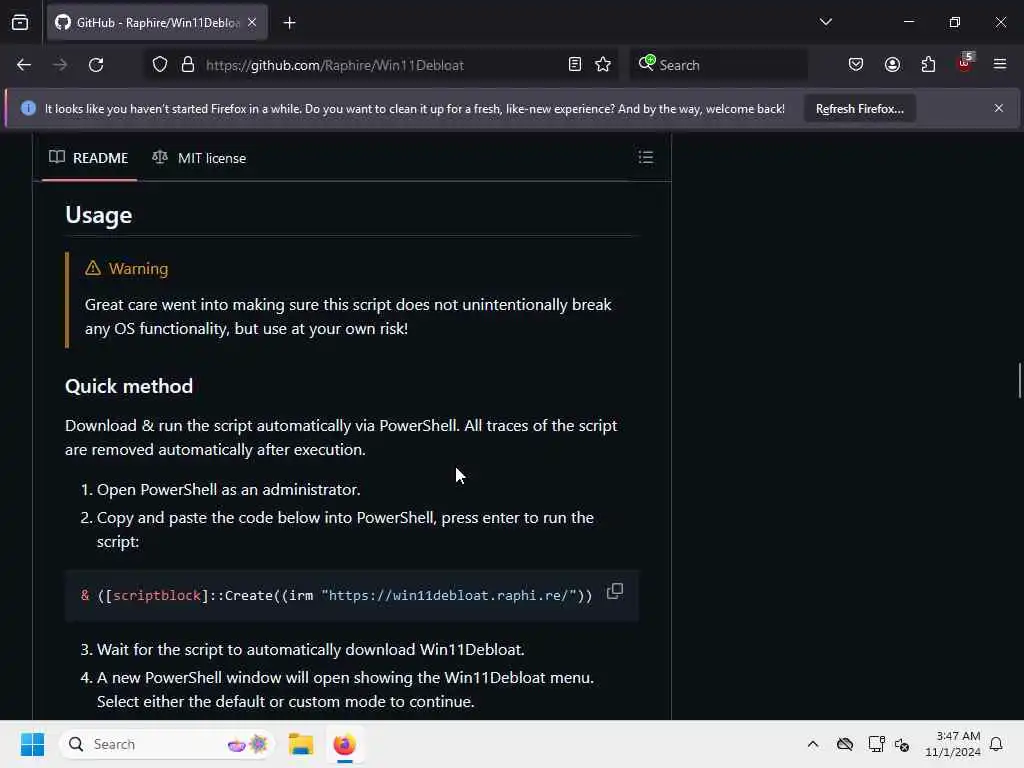1024x768 pixels.
Task: Open the clock showing 3:47 AM
Action: point(953,744)
